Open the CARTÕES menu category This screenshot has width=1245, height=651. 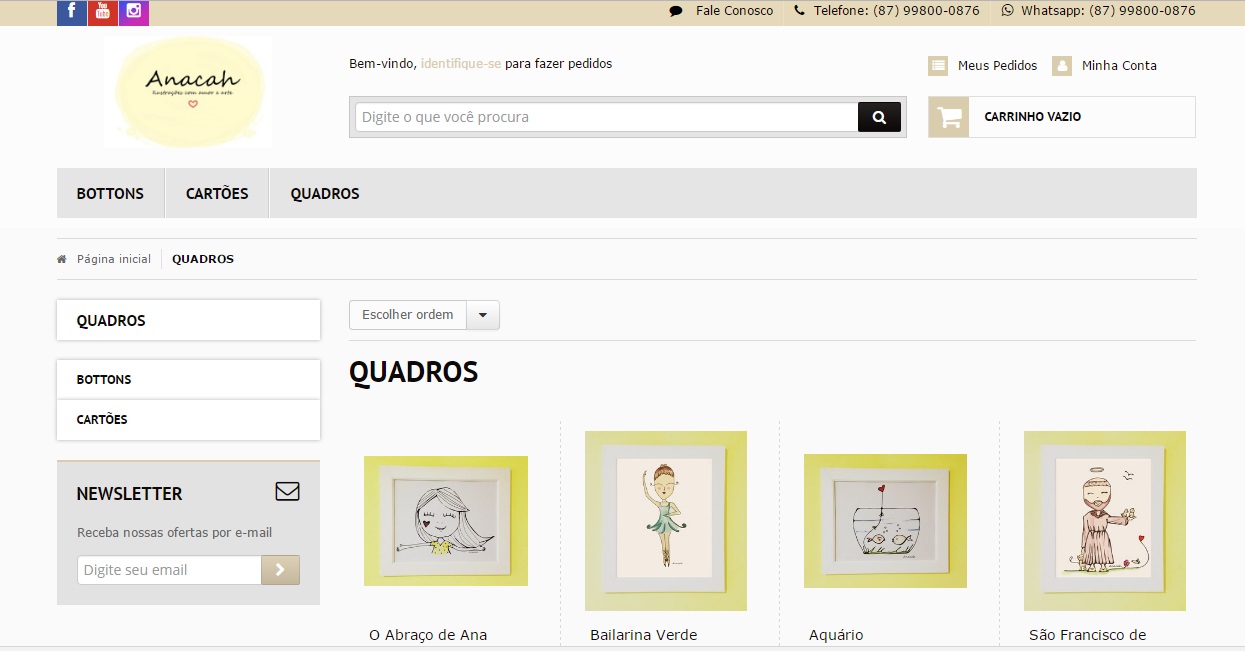[217, 193]
